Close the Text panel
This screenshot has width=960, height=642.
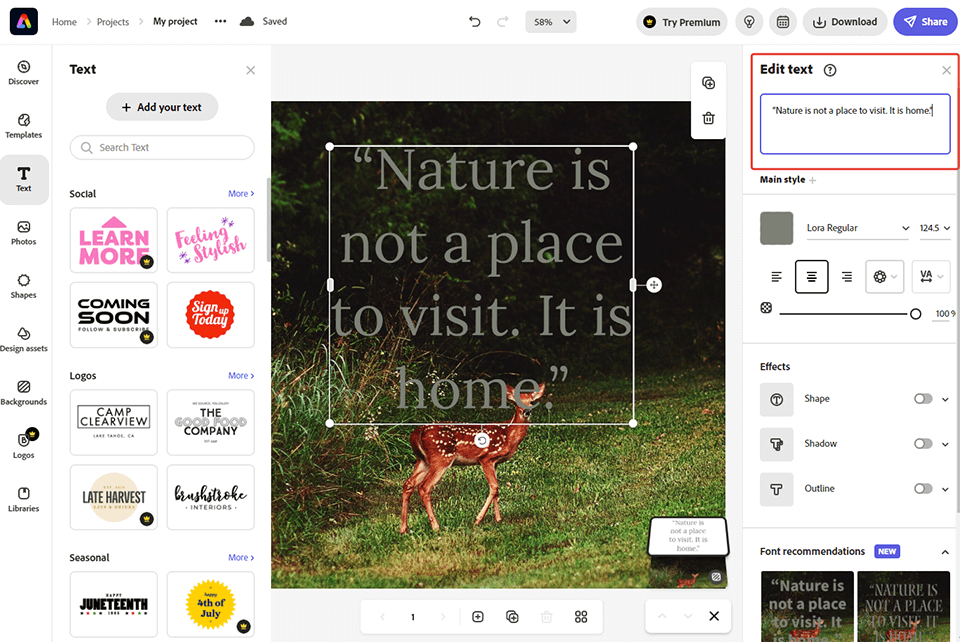[x=250, y=70]
